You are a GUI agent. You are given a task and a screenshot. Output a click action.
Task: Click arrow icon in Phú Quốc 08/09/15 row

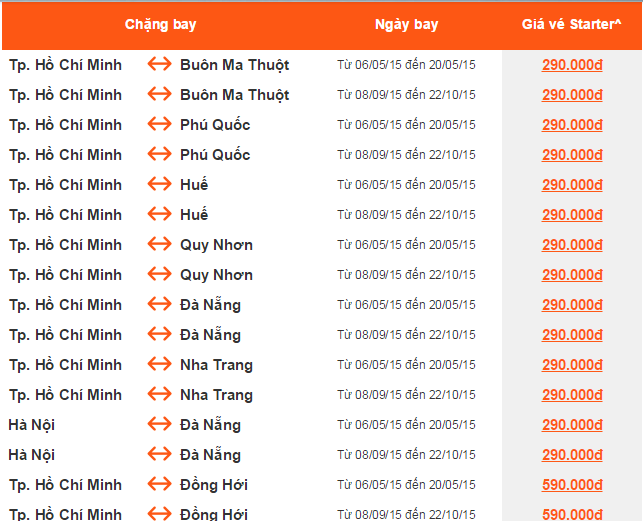(x=160, y=155)
